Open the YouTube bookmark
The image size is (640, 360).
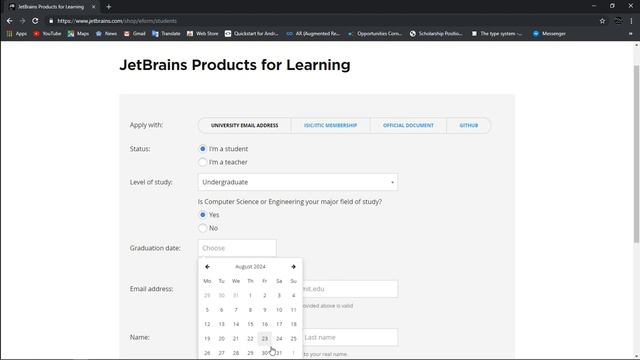click(x=47, y=33)
